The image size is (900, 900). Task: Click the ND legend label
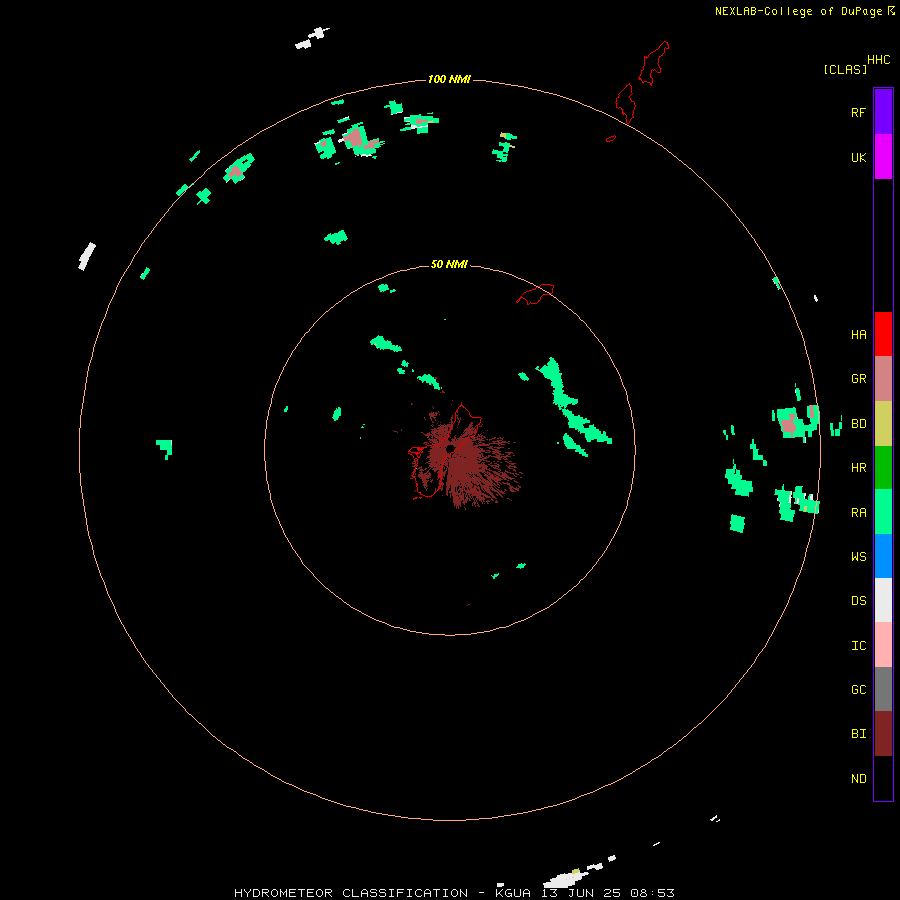(858, 779)
